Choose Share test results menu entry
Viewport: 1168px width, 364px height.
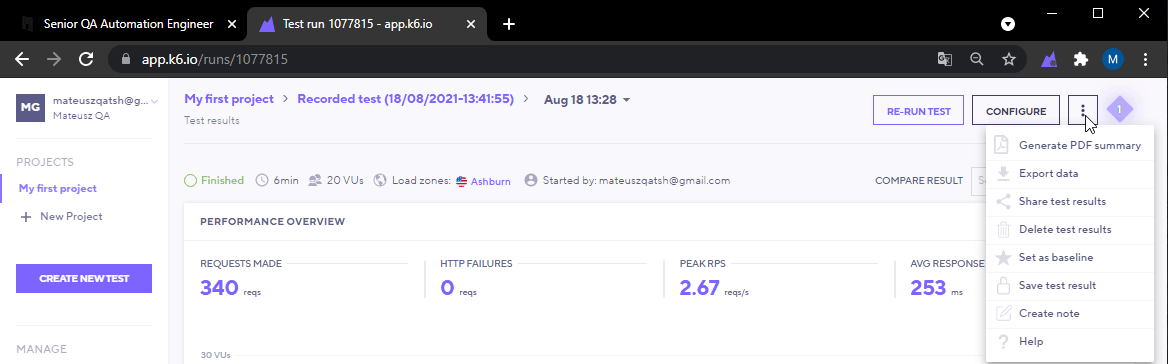pos(1070,202)
